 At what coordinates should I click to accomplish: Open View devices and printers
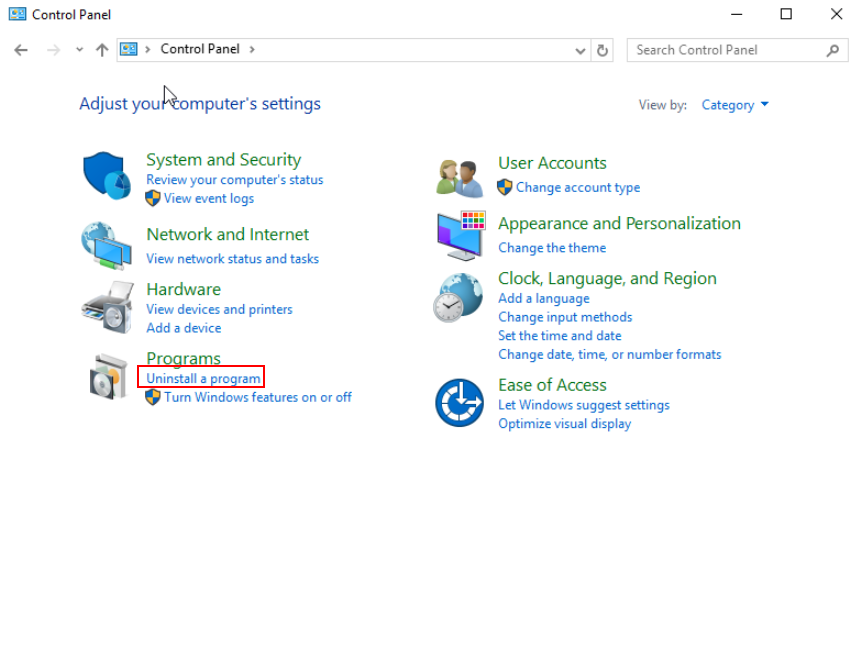[x=219, y=309]
